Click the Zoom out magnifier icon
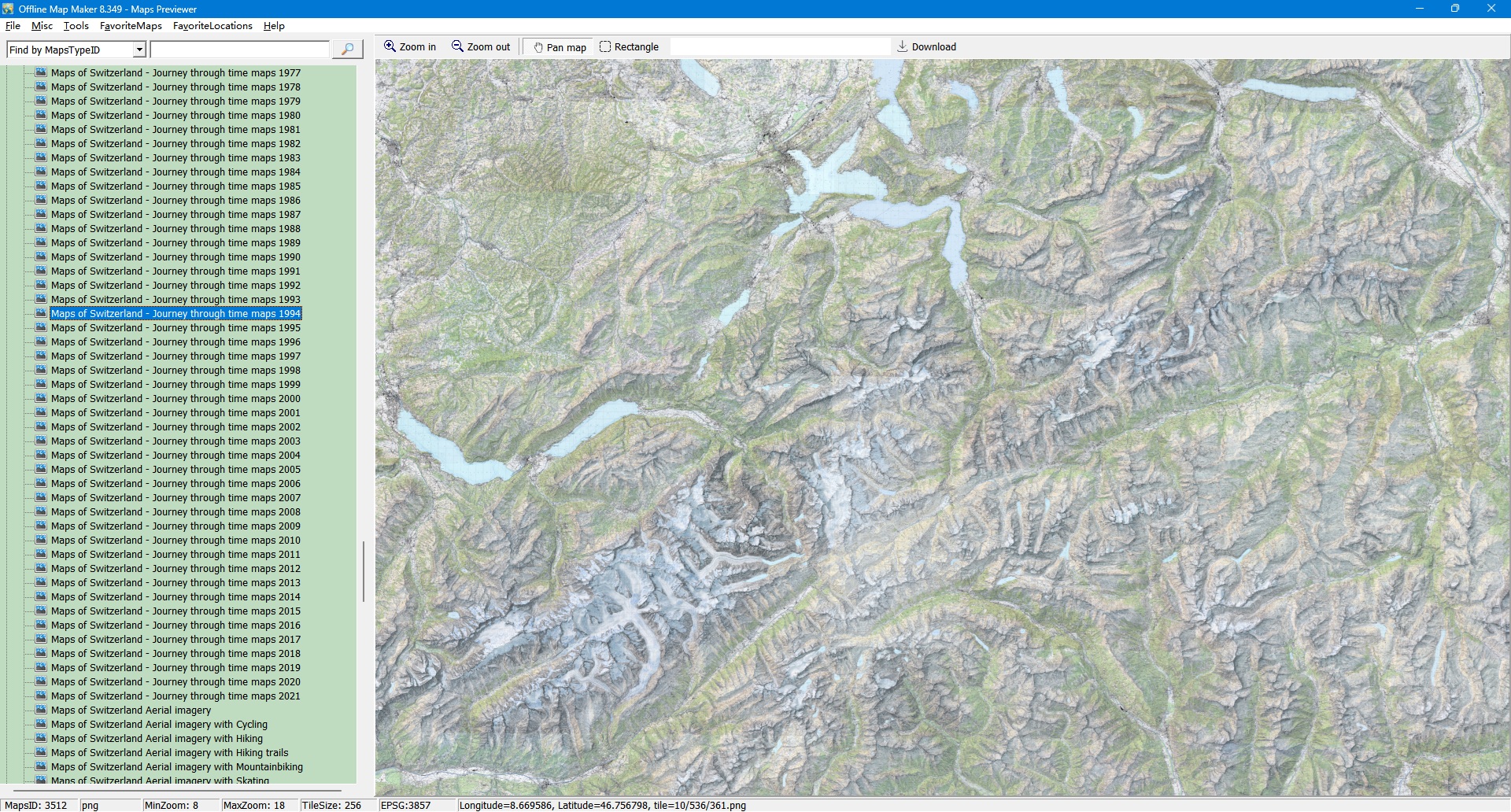 click(x=457, y=46)
